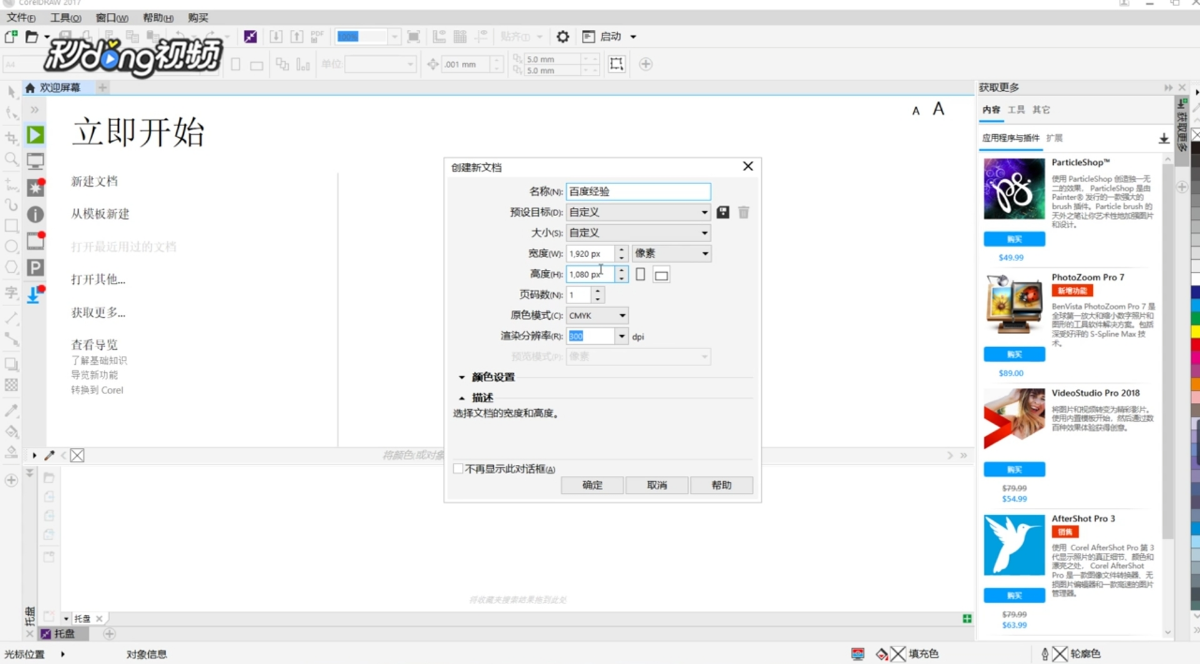Switch to 工具 tab in Get More panel
Image resolution: width=1200 pixels, height=664 pixels.
pos(1016,110)
